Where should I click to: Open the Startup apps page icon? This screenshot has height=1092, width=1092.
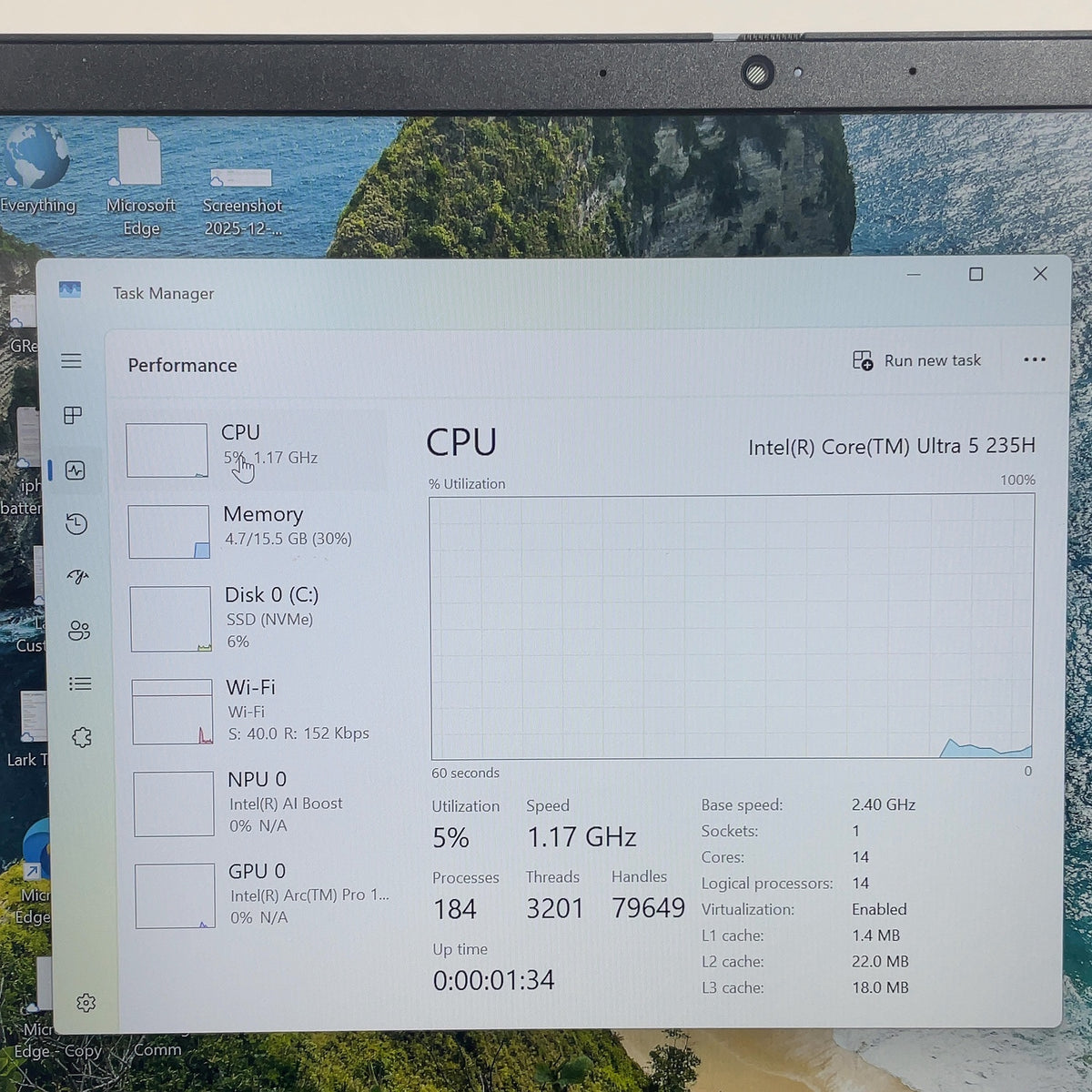tap(77, 576)
